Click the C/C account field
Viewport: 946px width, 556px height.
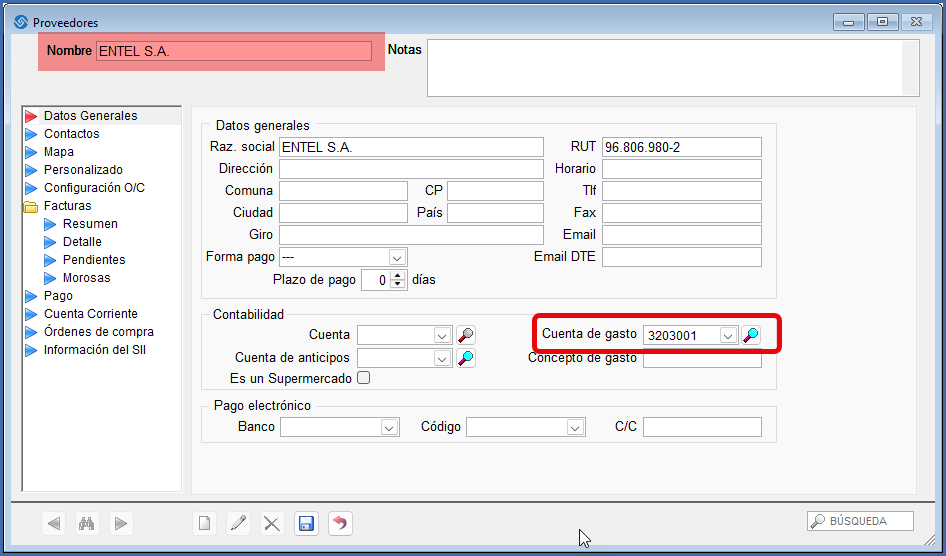coord(702,427)
